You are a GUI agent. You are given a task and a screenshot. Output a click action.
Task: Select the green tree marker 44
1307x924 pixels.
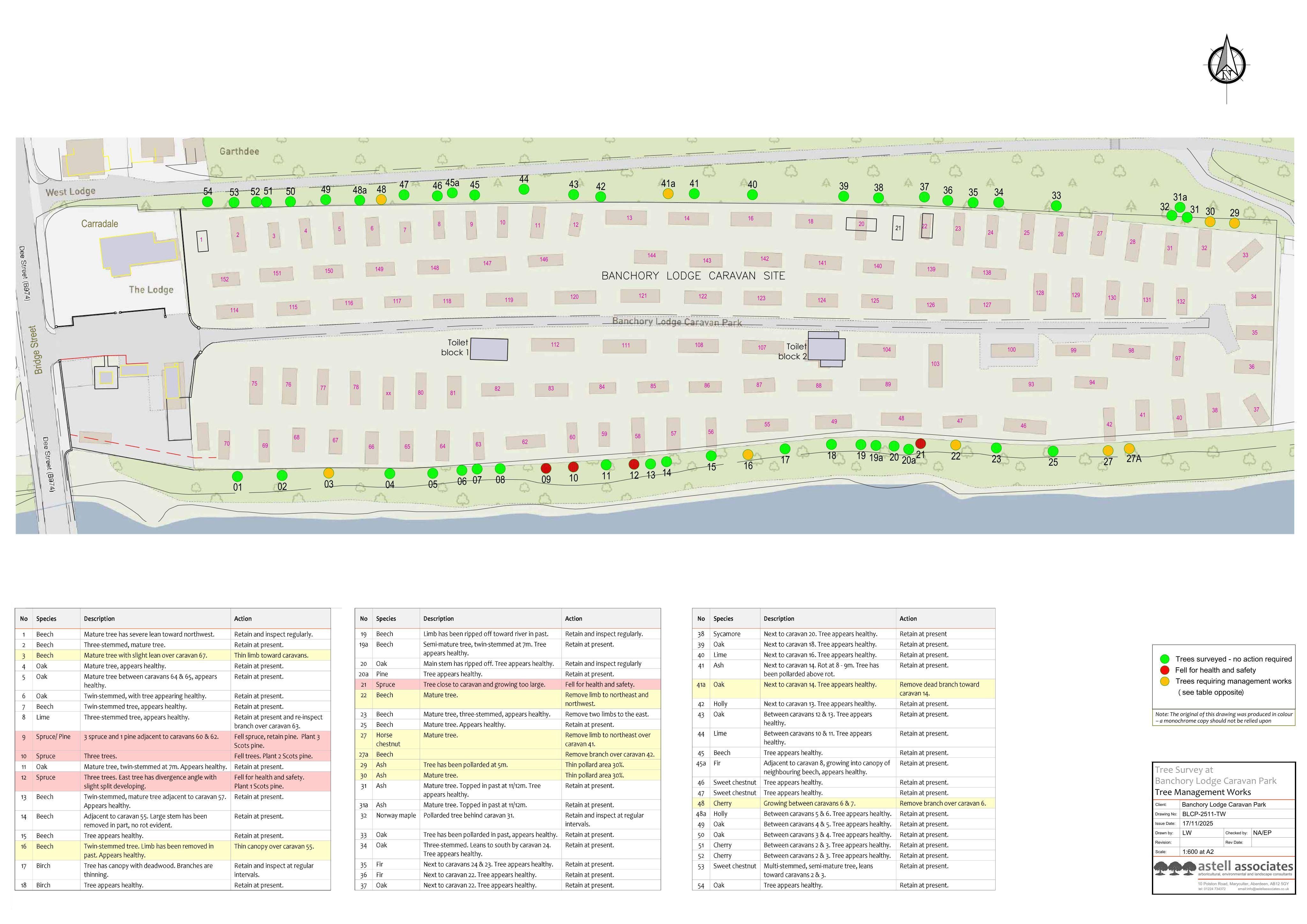coord(524,189)
